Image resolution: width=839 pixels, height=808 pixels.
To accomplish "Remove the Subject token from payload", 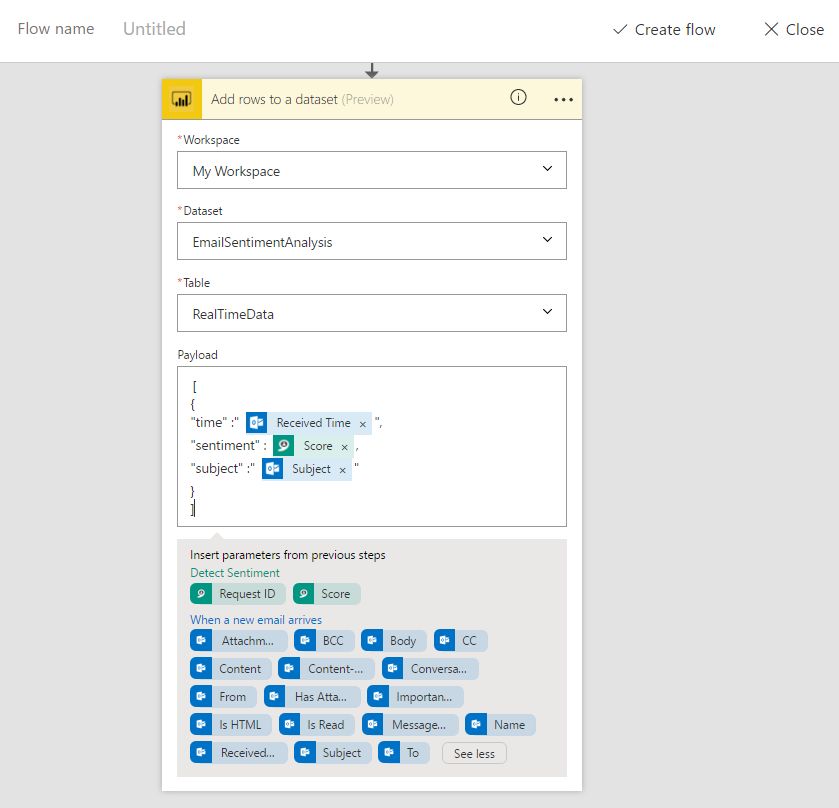I will point(342,470).
